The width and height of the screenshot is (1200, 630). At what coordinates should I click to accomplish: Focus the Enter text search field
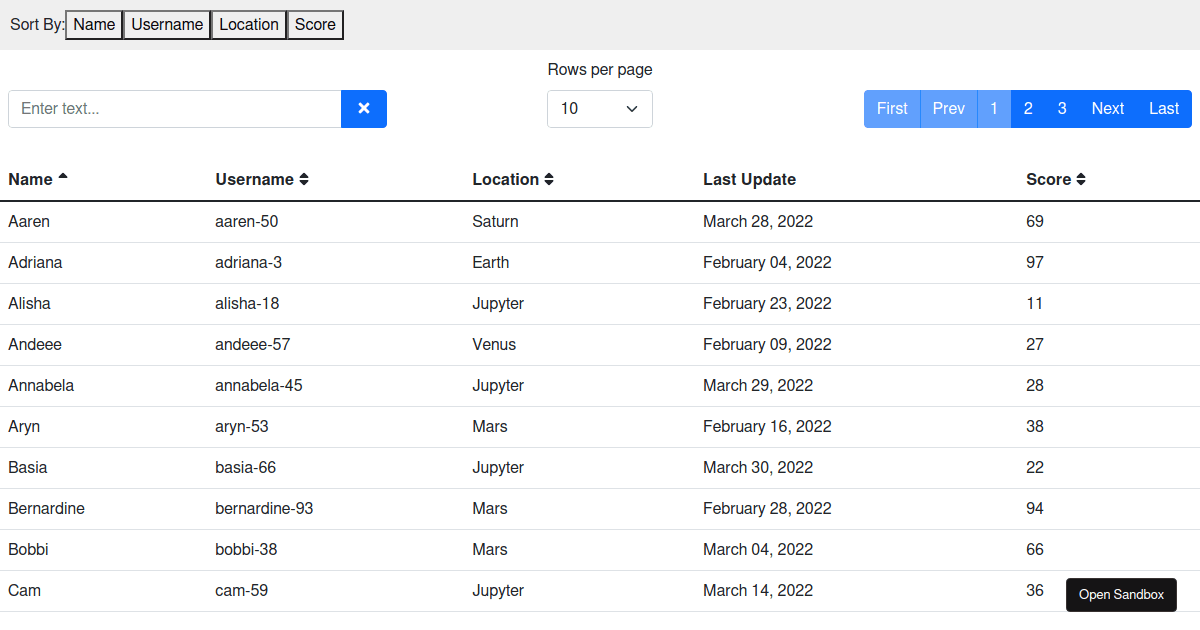click(x=175, y=109)
